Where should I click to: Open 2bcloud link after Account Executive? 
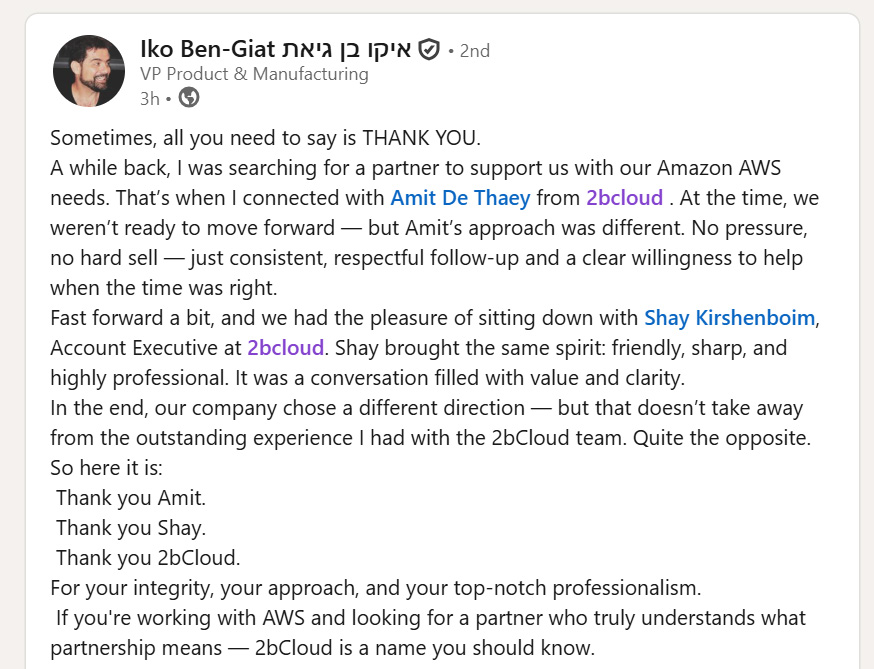point(285,348)
